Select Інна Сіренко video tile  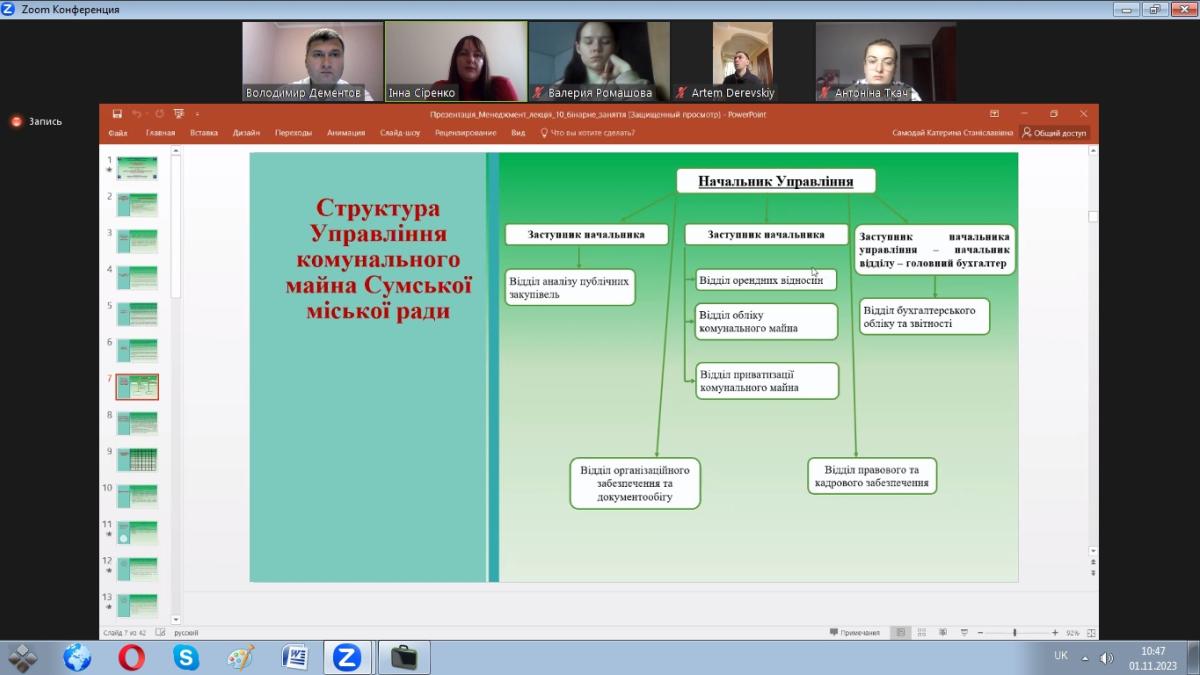456,62
